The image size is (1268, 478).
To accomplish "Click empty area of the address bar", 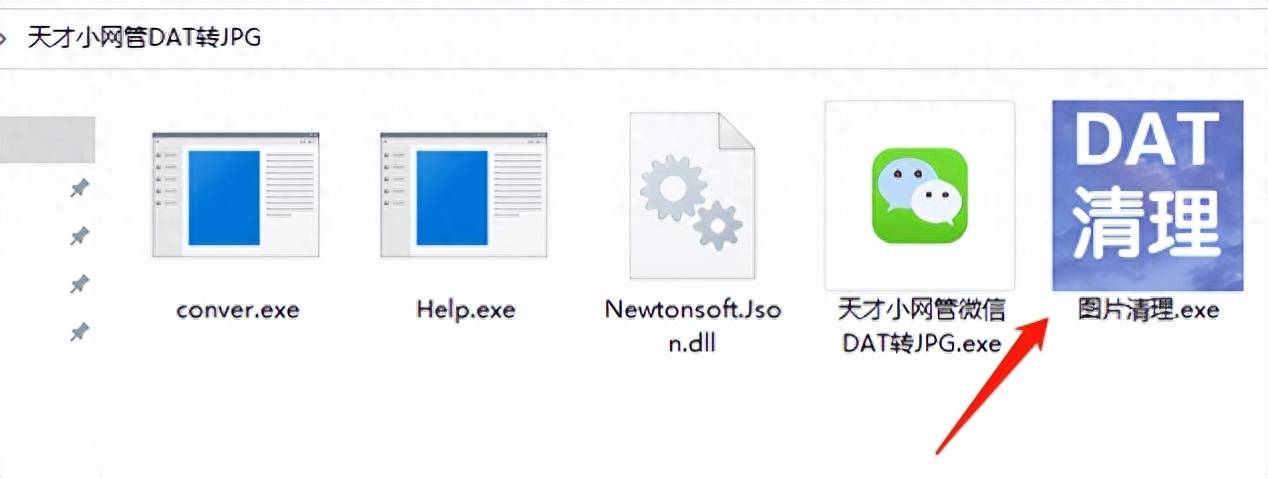I will coord(760,38).
